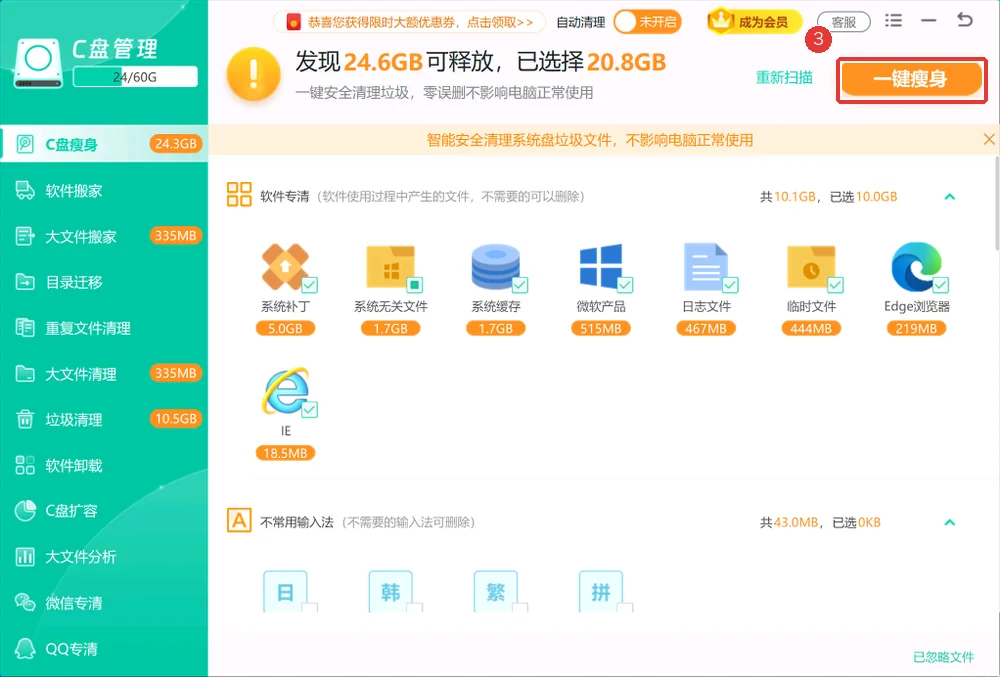The image size is (1000, 677).
Task: Uncheck the 微软产品 checkbox
Action: [625, 284]
